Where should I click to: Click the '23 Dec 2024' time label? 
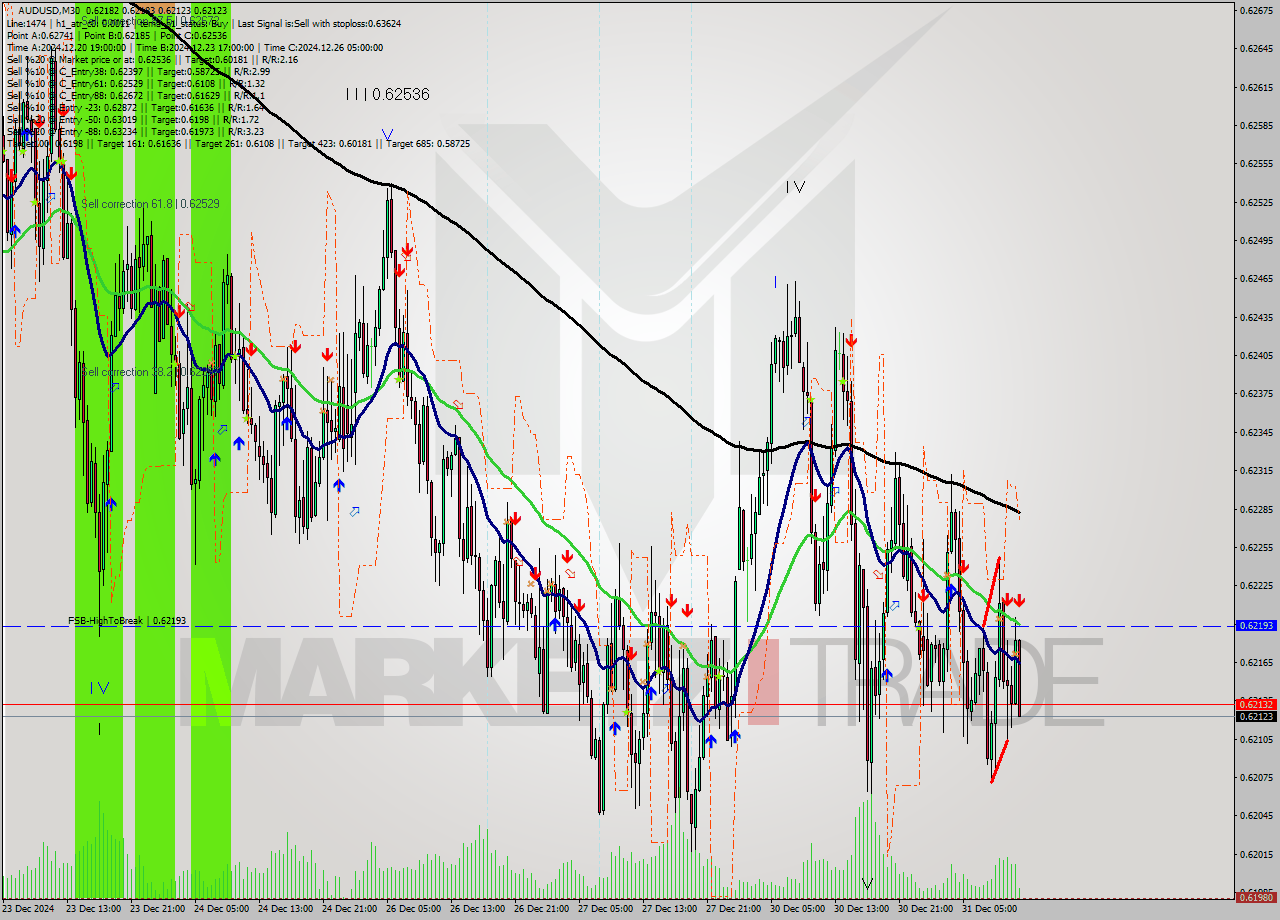tap(30, 909)
